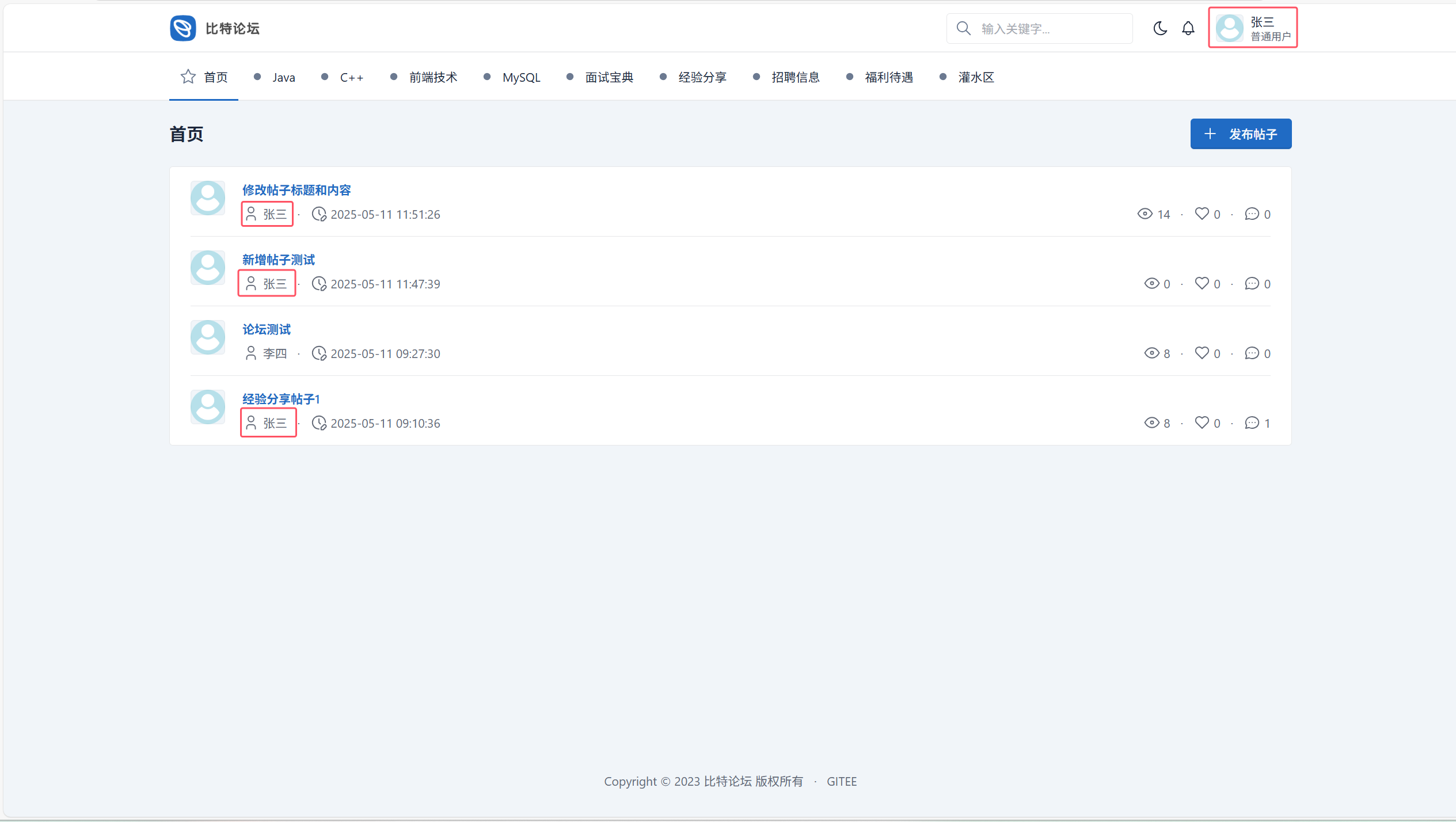
Task: Click heart icon on 修改帖子标题和内容 post
Action: (1202, 214)
